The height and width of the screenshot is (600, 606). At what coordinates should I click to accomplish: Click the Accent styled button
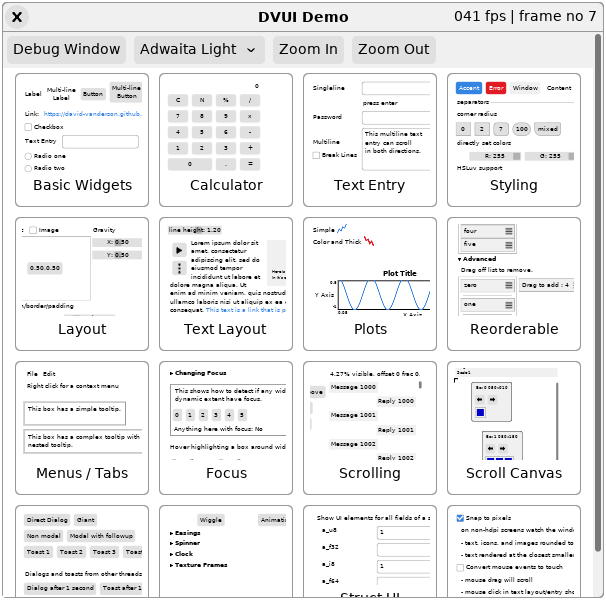coord(469,88)
